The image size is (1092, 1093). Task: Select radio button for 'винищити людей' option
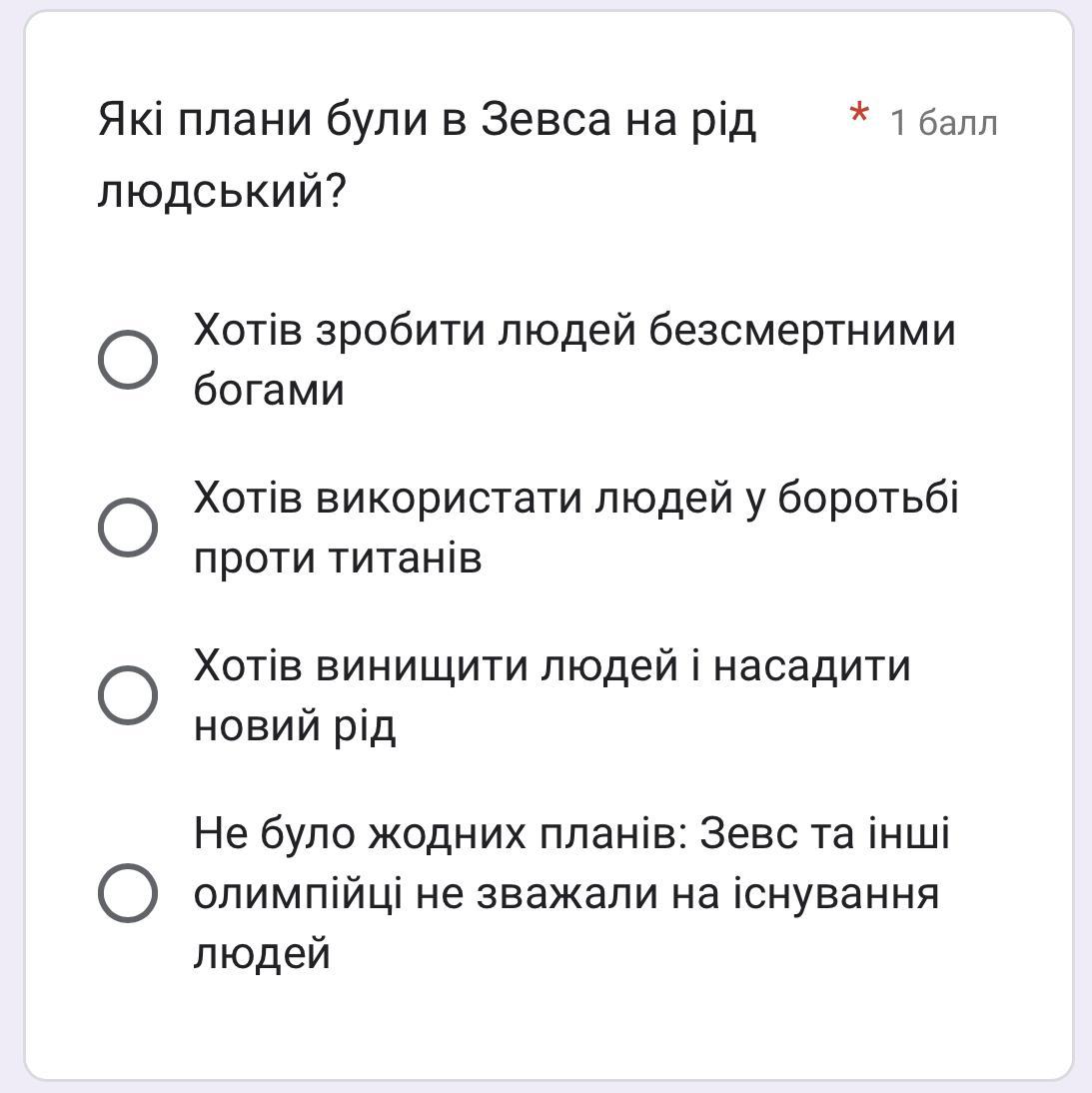click(x=128, y=695)
